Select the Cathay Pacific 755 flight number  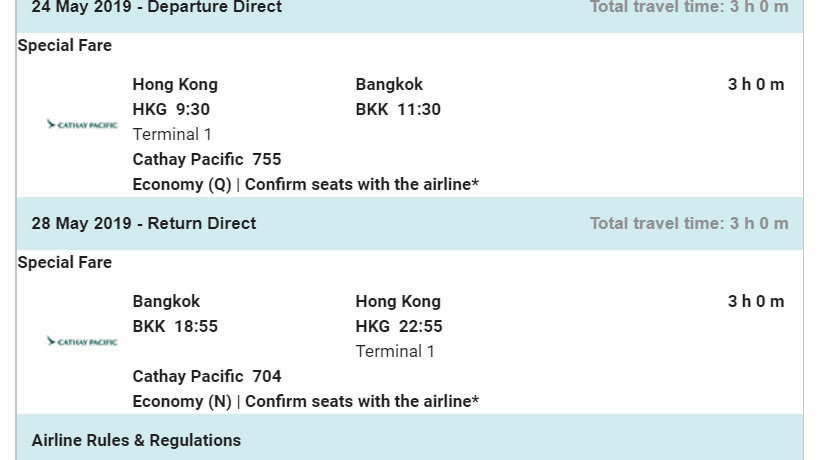tap(207, 160)
